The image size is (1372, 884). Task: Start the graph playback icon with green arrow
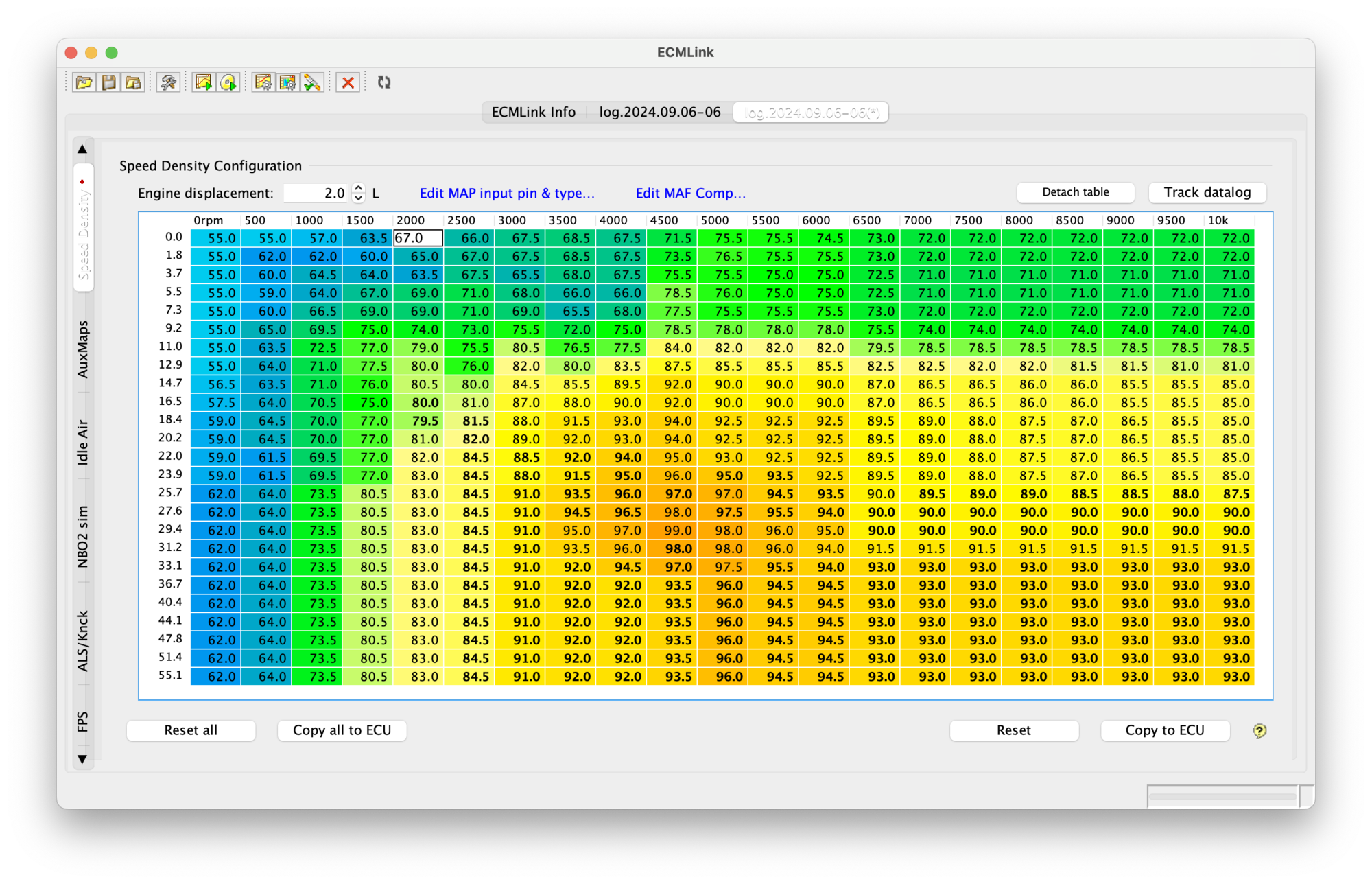tap(203, 83)
